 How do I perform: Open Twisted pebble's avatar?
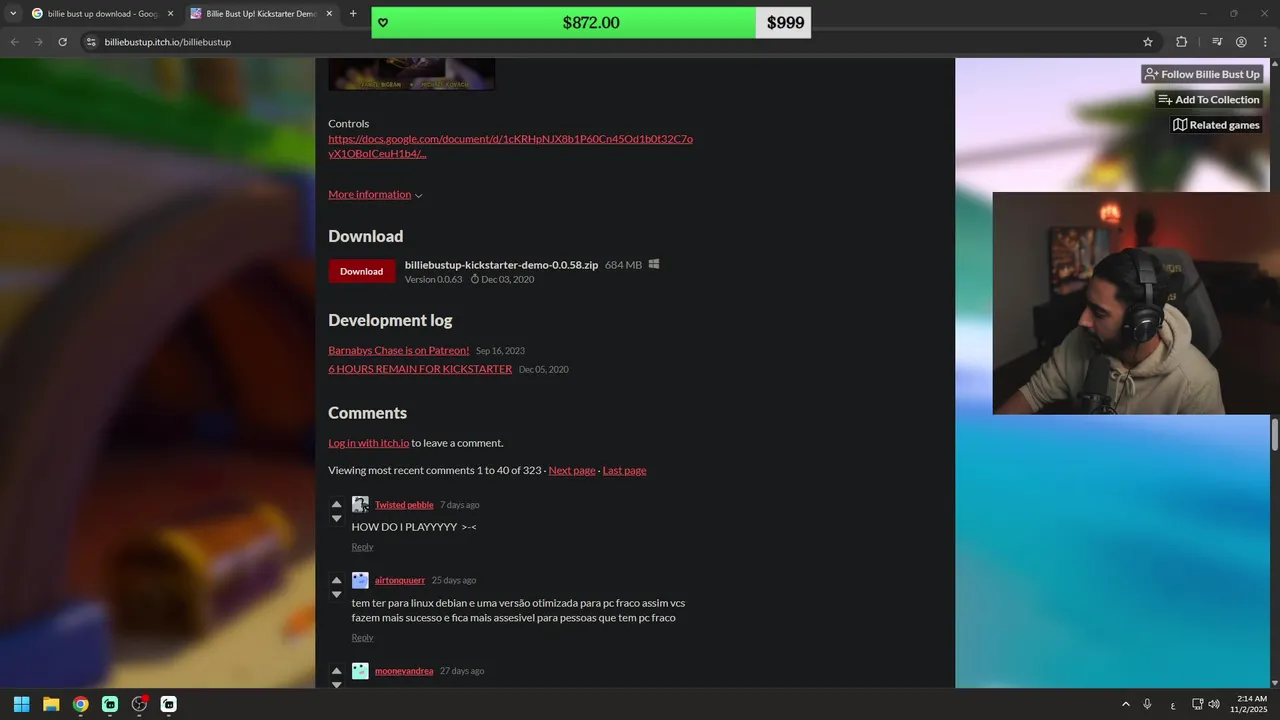coord(360,504)
